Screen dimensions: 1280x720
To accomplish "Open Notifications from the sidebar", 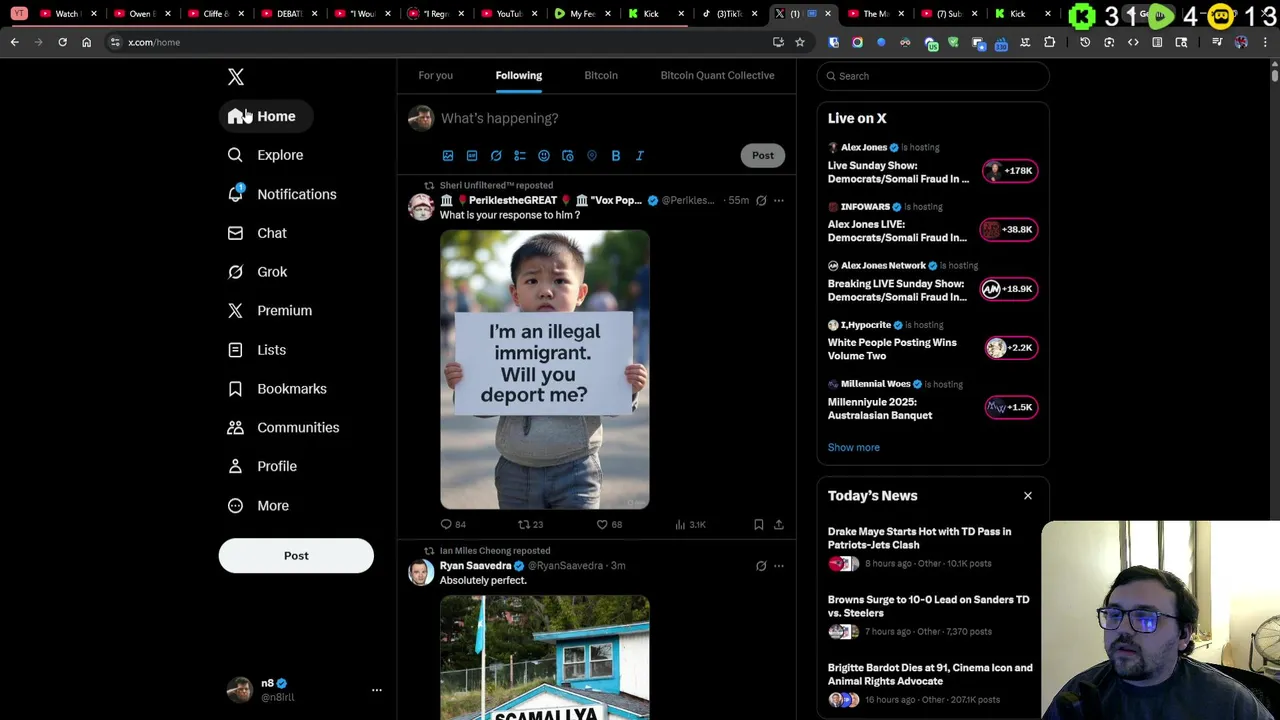I will coord(282,194).
